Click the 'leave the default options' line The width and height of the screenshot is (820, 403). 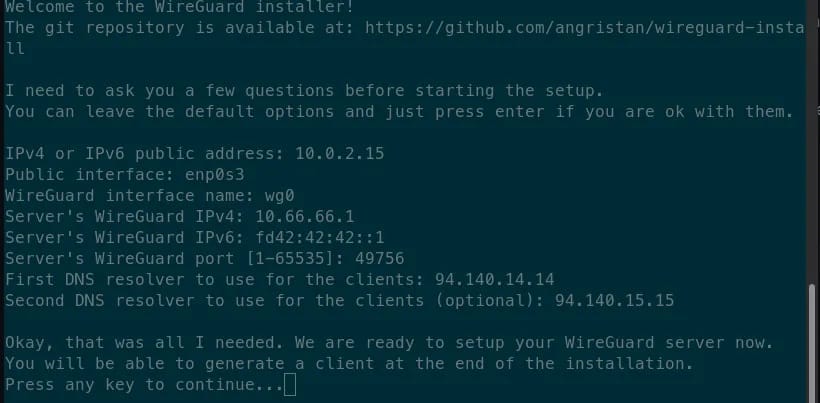click(400, 112)
